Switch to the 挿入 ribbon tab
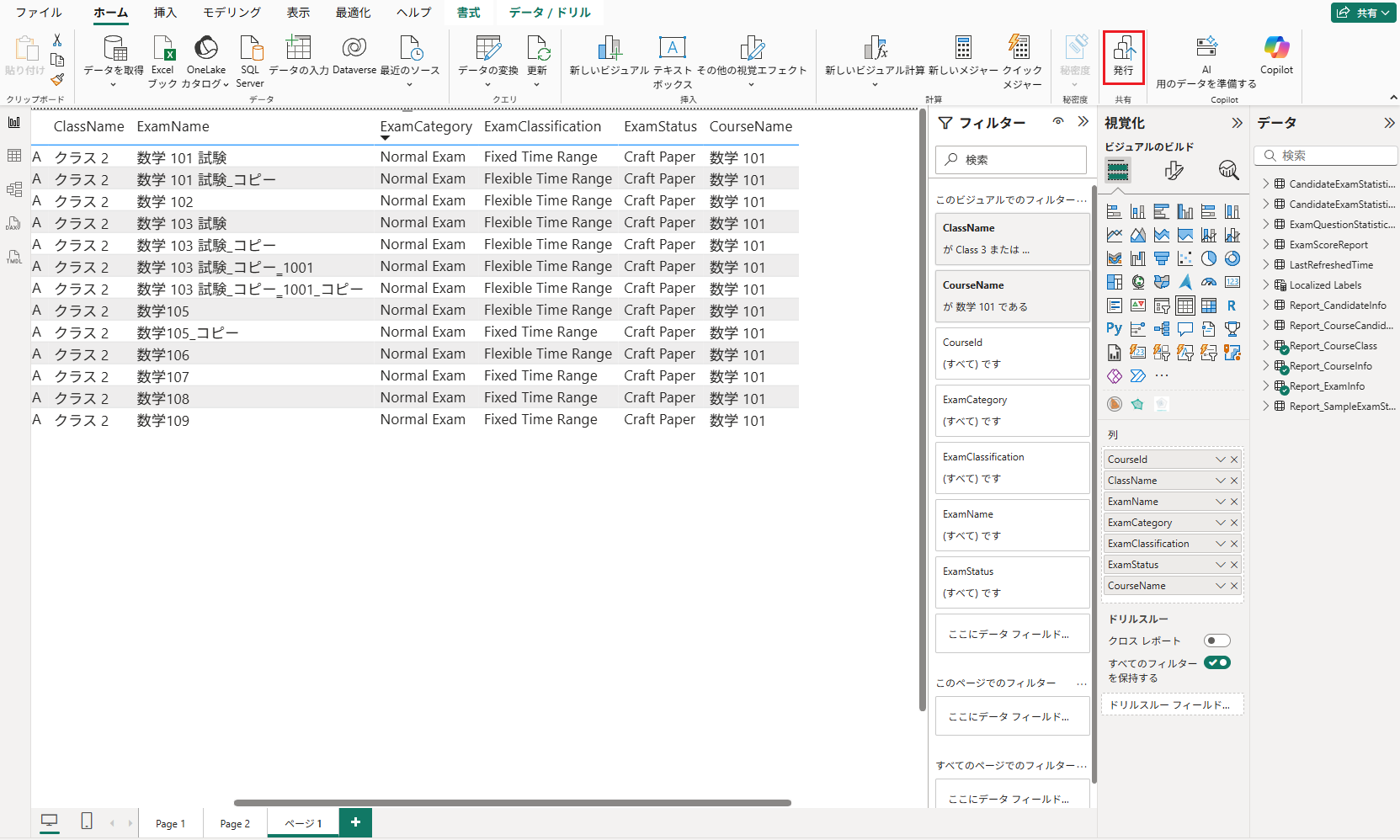Viewport: 1400px width, 840px height. point(165,12)
